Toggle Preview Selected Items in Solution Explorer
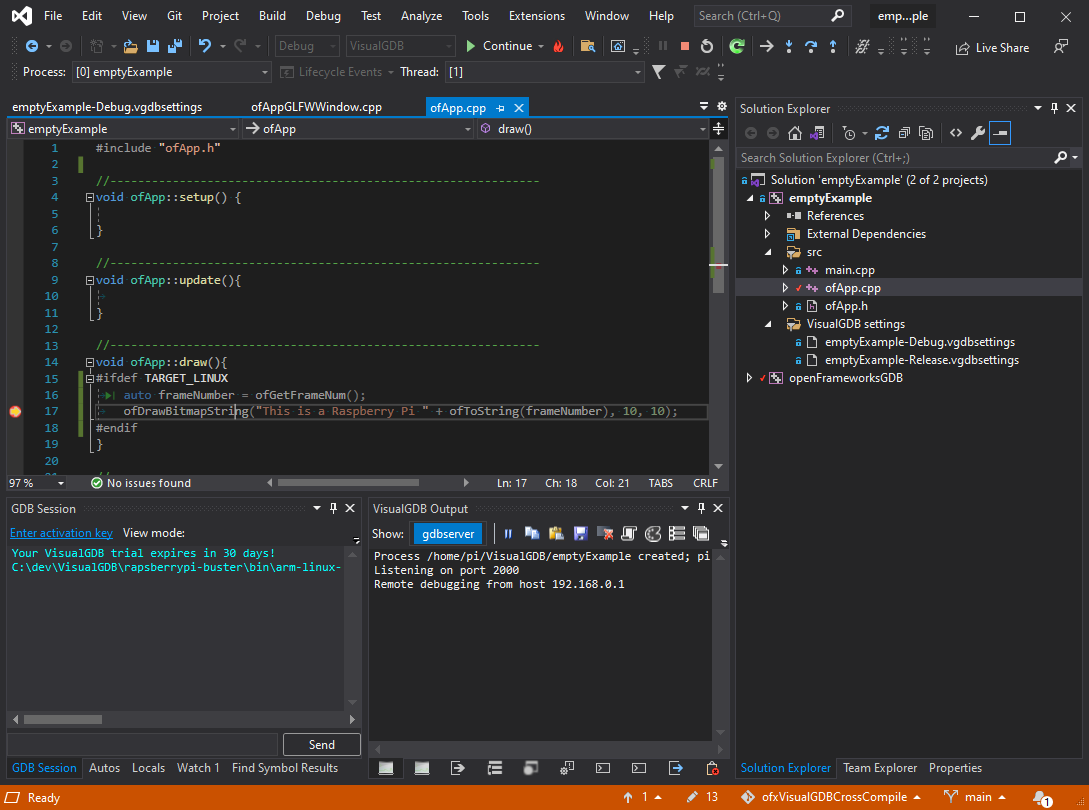The width and height of the screenshot is (1089, 810). [x=1000, y=133]
